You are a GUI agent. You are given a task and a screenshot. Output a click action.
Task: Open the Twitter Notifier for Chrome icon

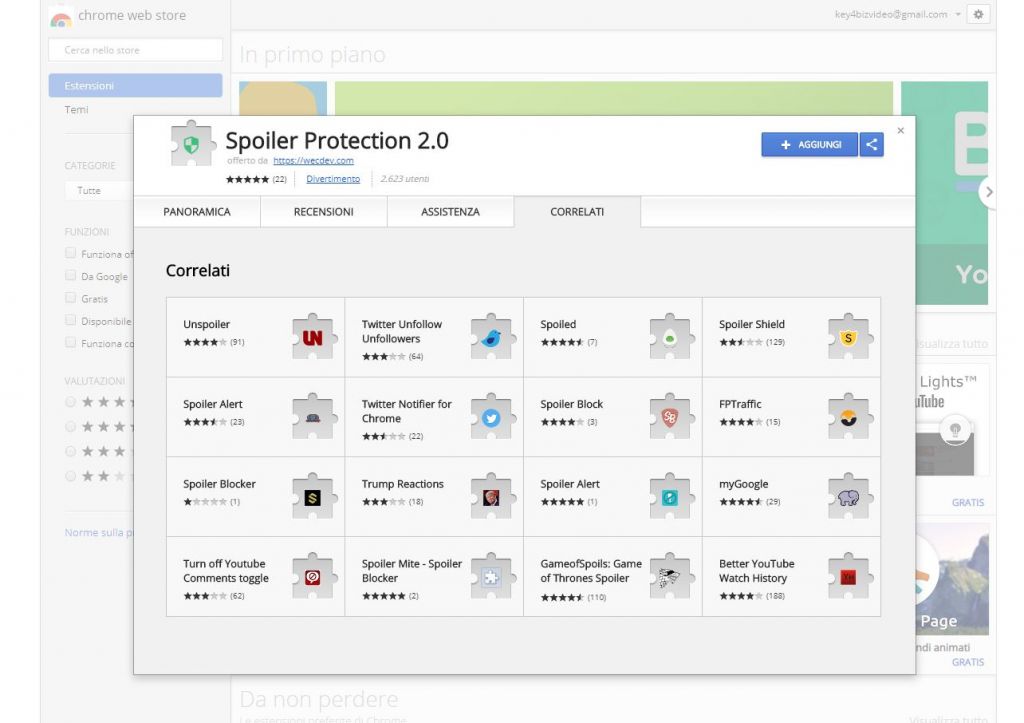492,417
